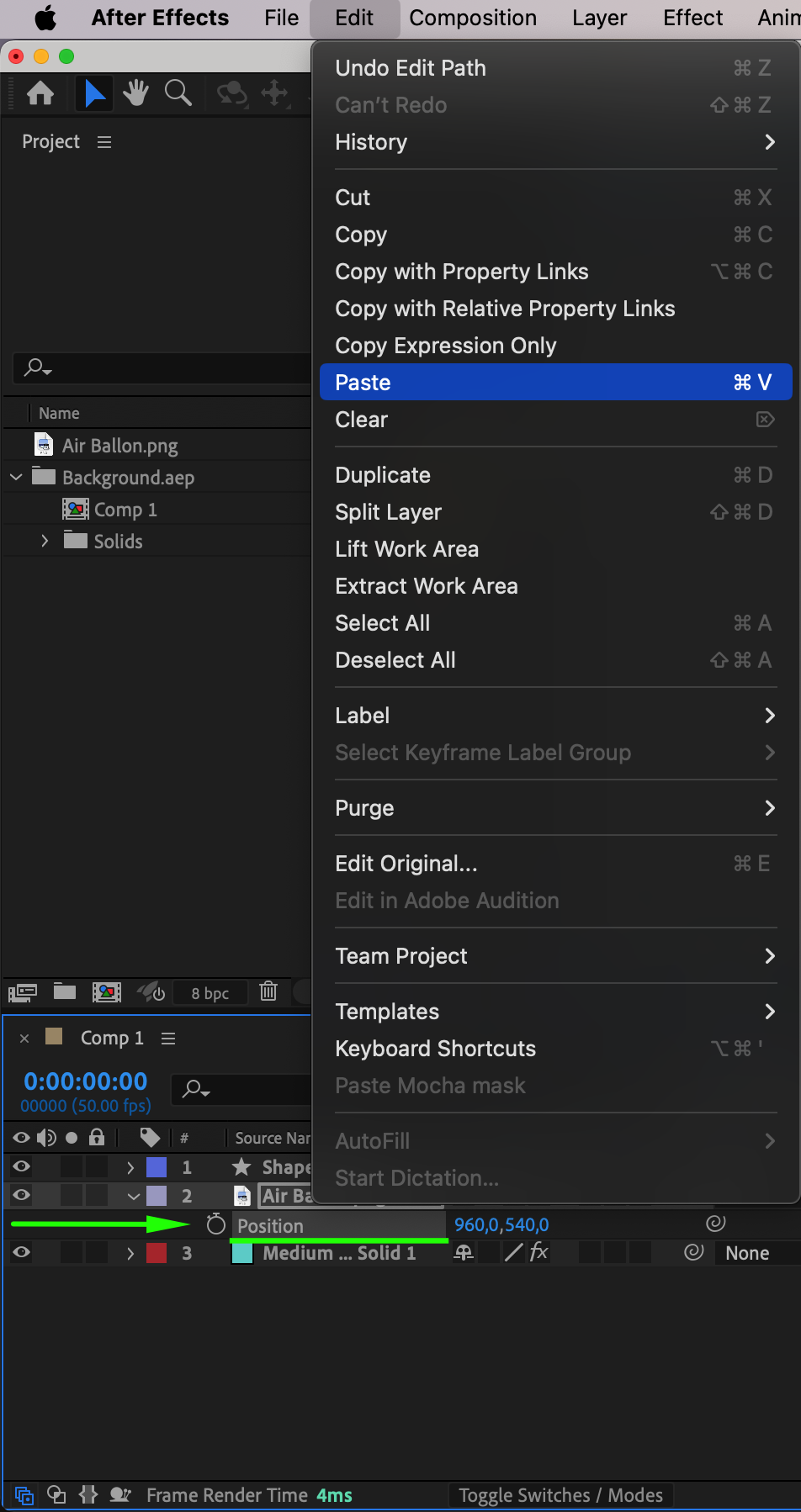Create a new folder in Project panel

[65, 991]
